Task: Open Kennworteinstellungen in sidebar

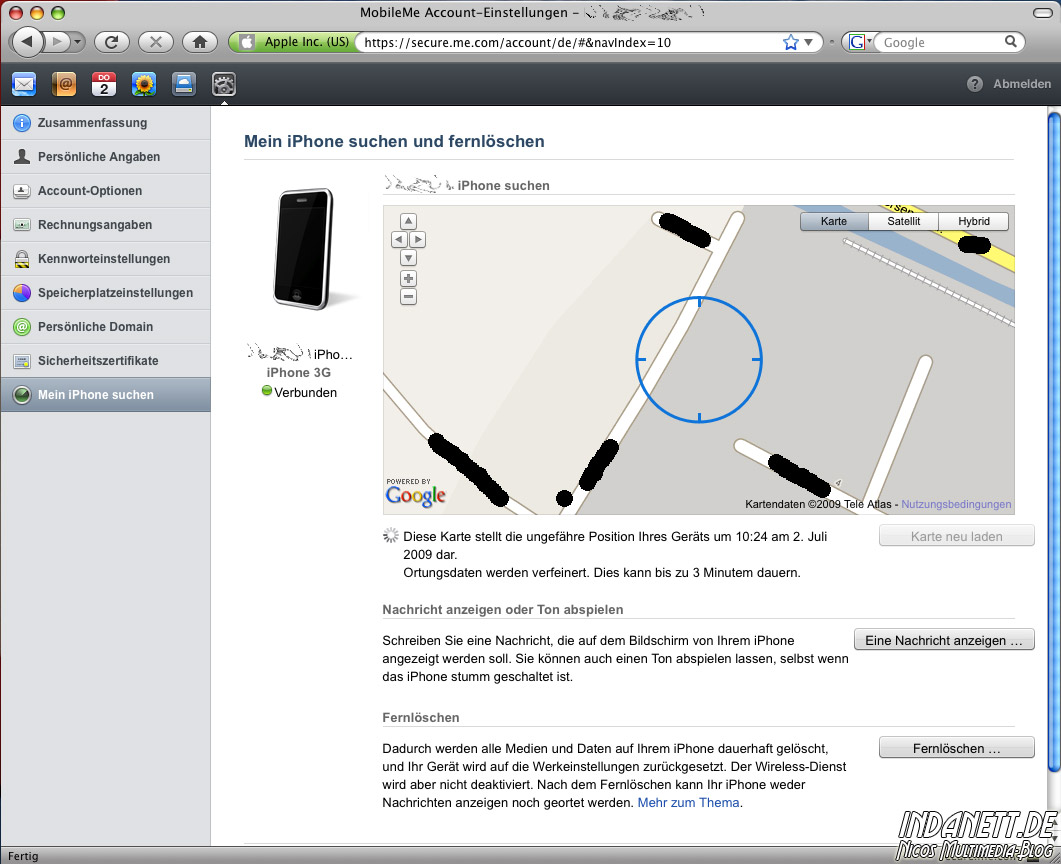Action: click(106, 258)
